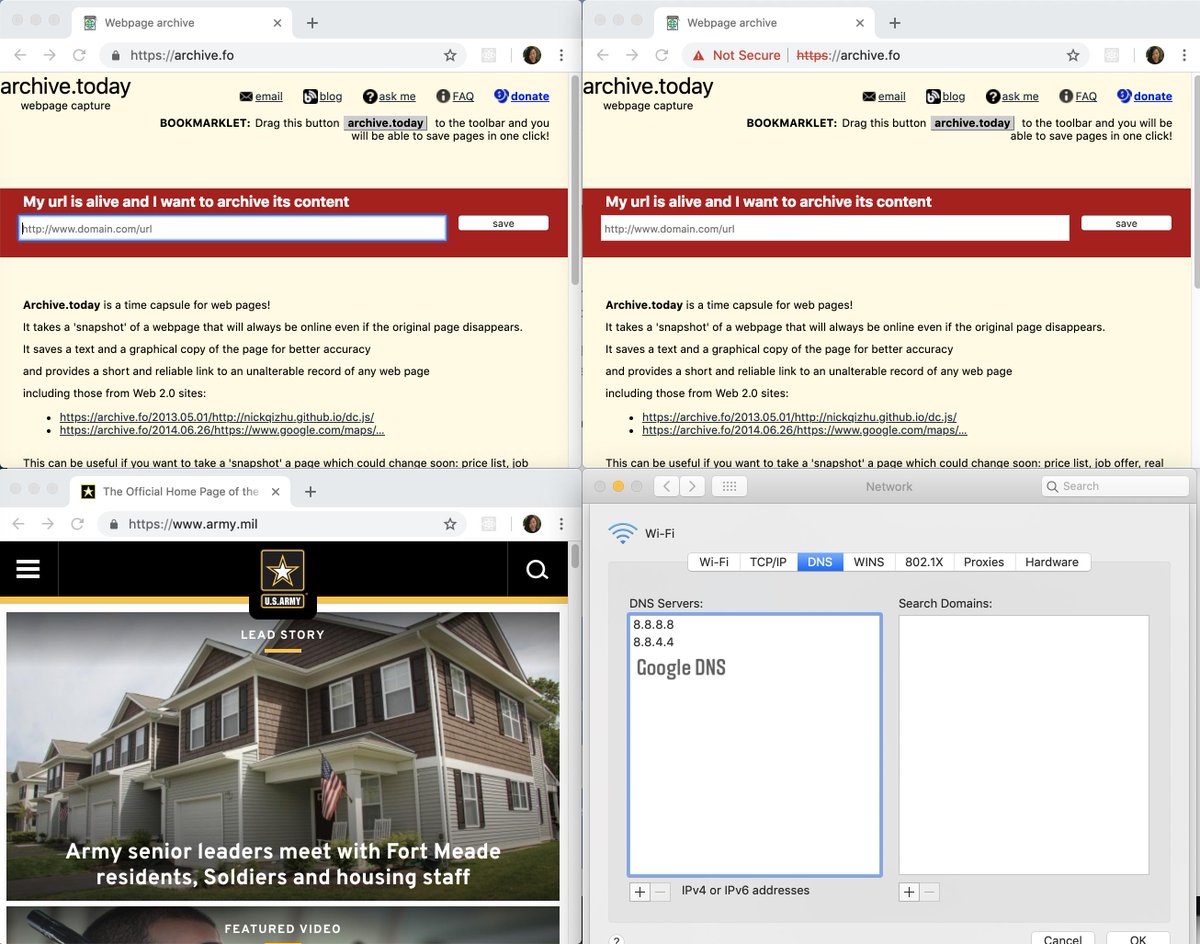Add DNS server with plus button
Screen dimensions: 1200x944
640,892
